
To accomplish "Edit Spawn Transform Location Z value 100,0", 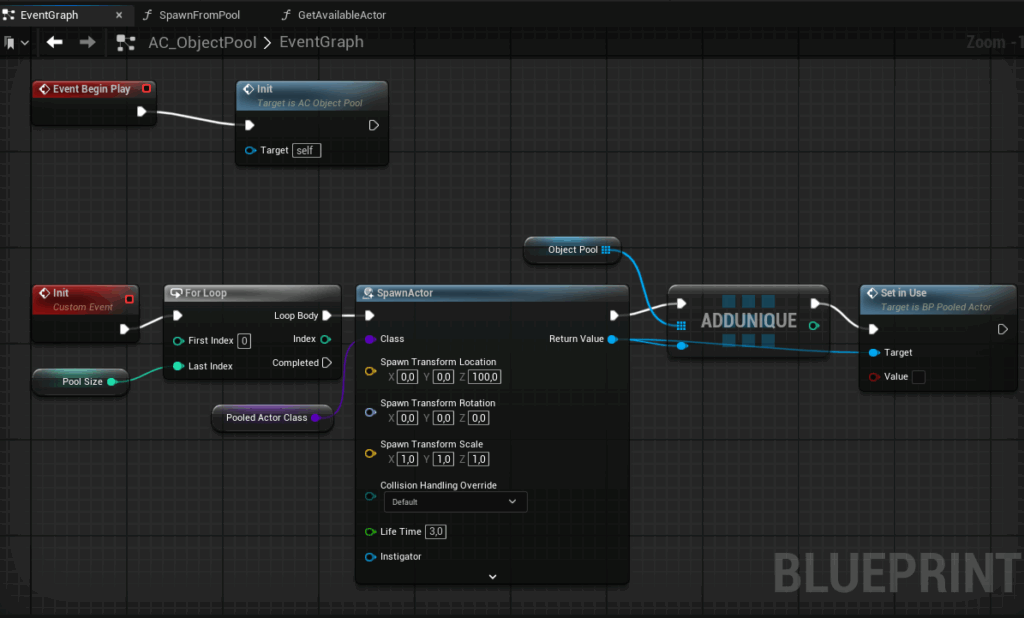I will tap(485, 377).
